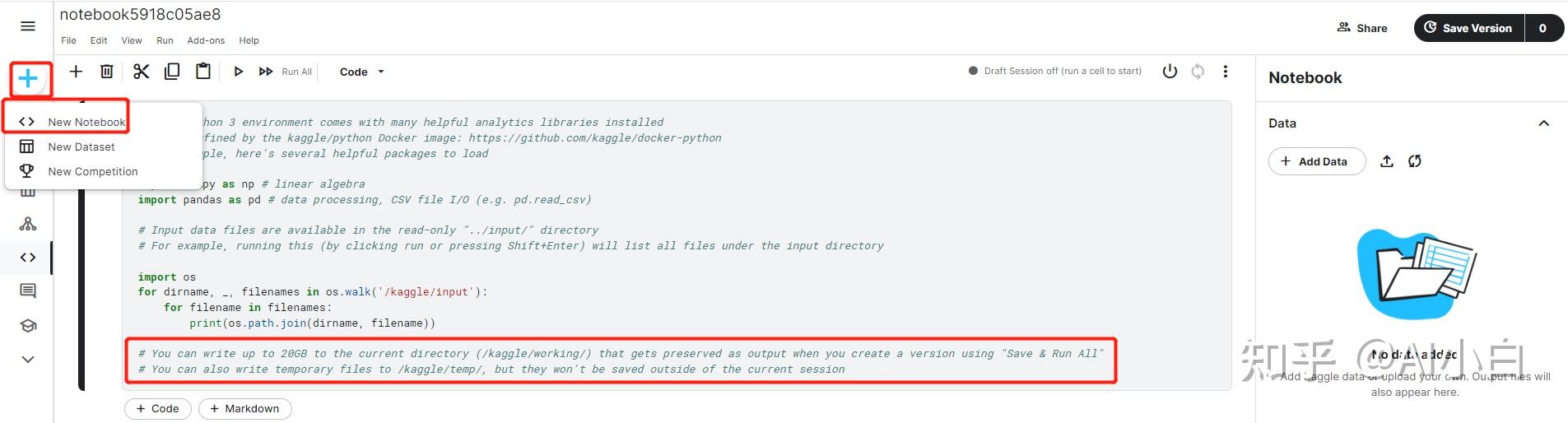Click the notebook title to rename
Screen dimensions: 1568x423
140,15
